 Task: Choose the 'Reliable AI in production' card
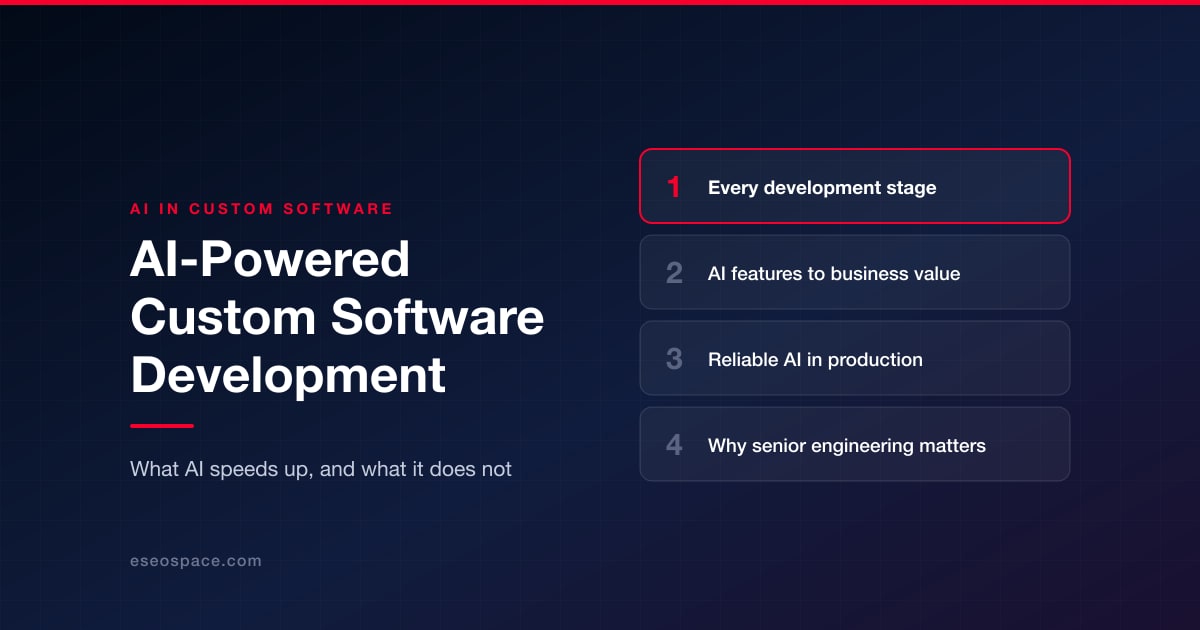coord(855,358)
